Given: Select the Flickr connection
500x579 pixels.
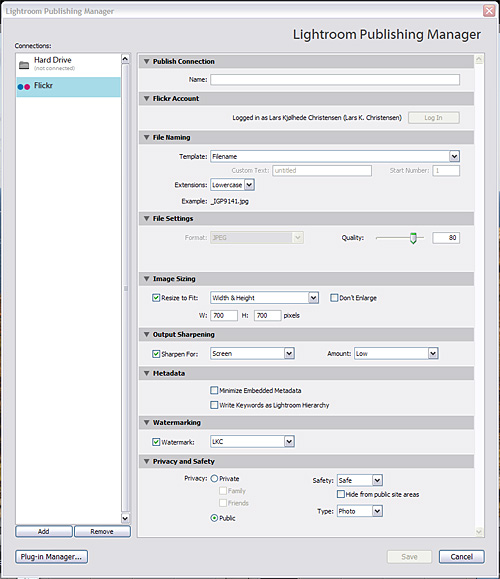Looking at the screenshot, I should (x=68, y=87).
